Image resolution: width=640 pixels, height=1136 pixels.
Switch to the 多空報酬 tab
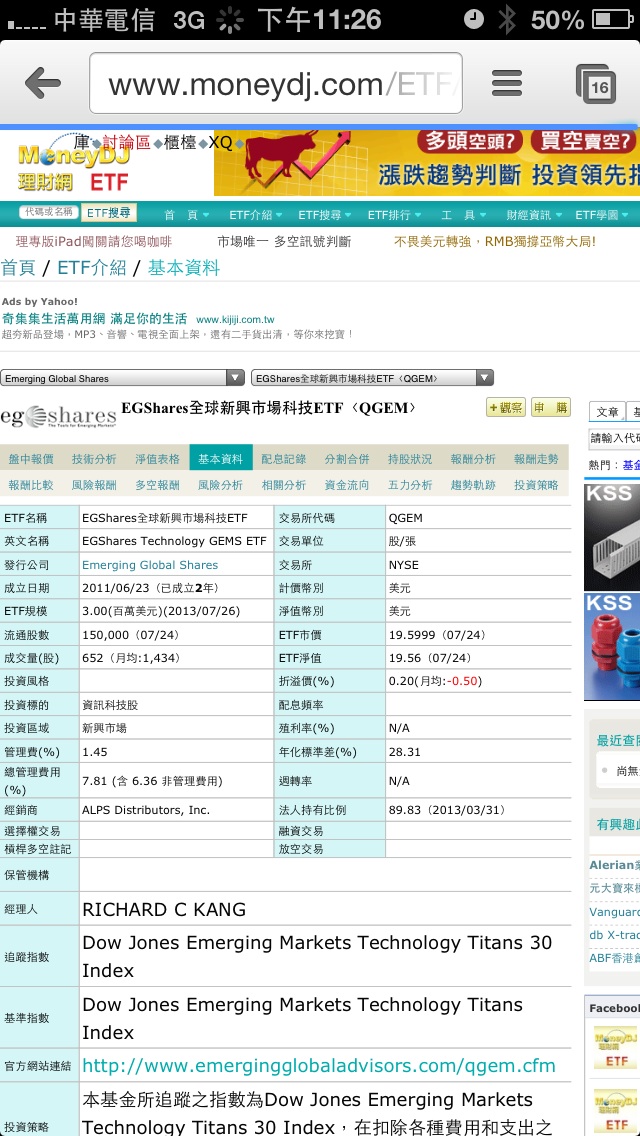pos(157,485)
